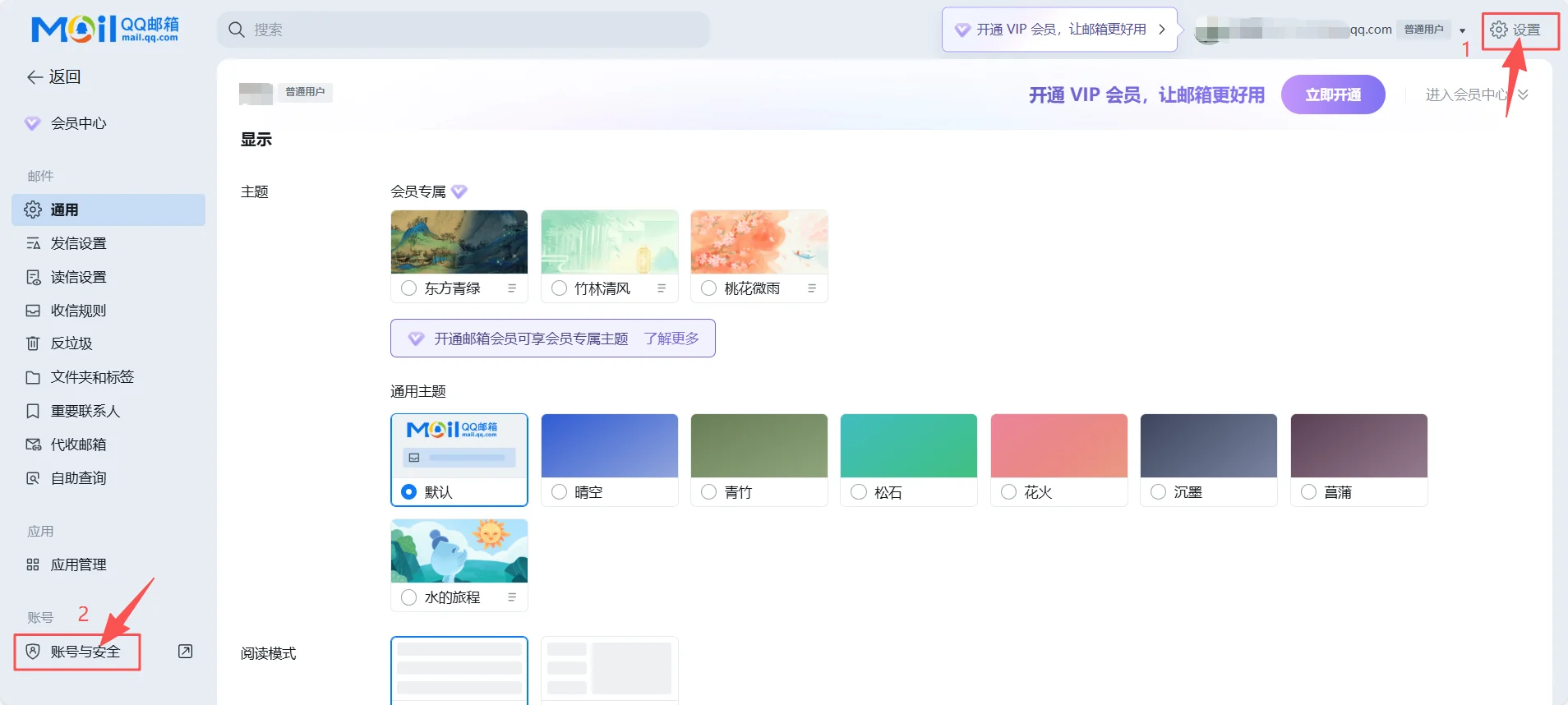Click details icon on 桃花微雨 theme
Viewport: 1568px width, 705px height.
tap(812, 288)
